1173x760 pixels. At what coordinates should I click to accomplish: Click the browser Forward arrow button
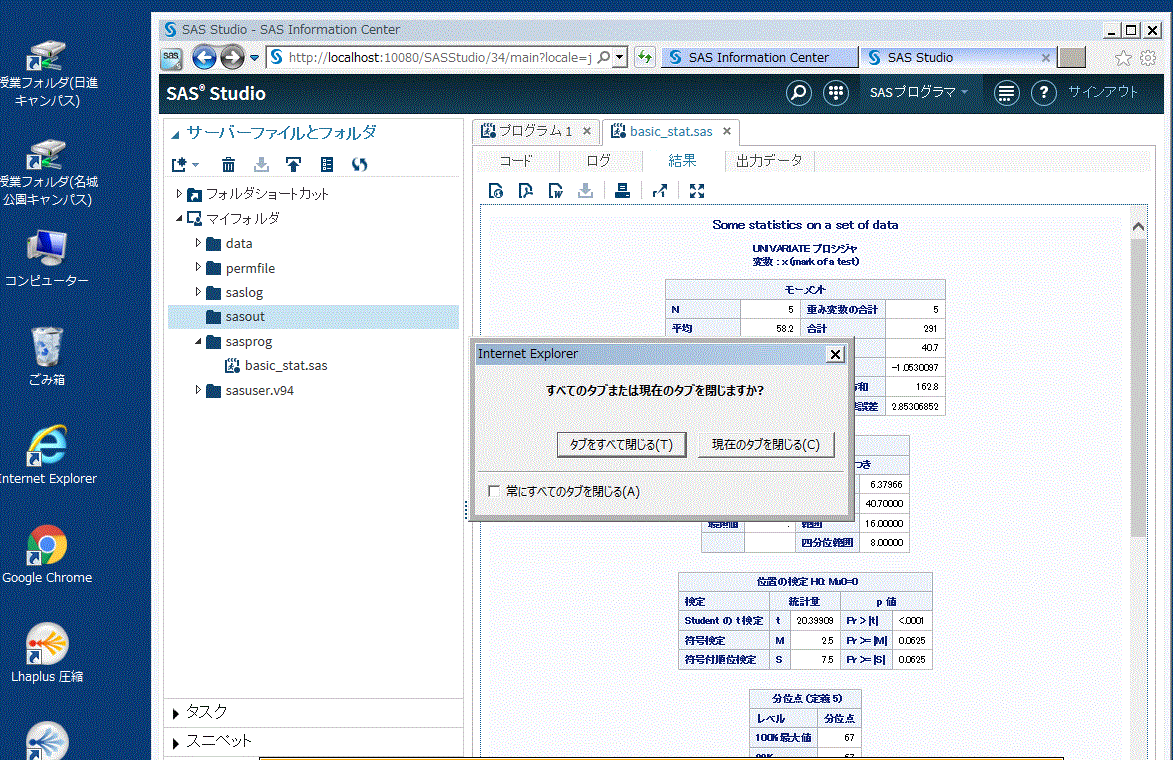click(x=233, y=57)
